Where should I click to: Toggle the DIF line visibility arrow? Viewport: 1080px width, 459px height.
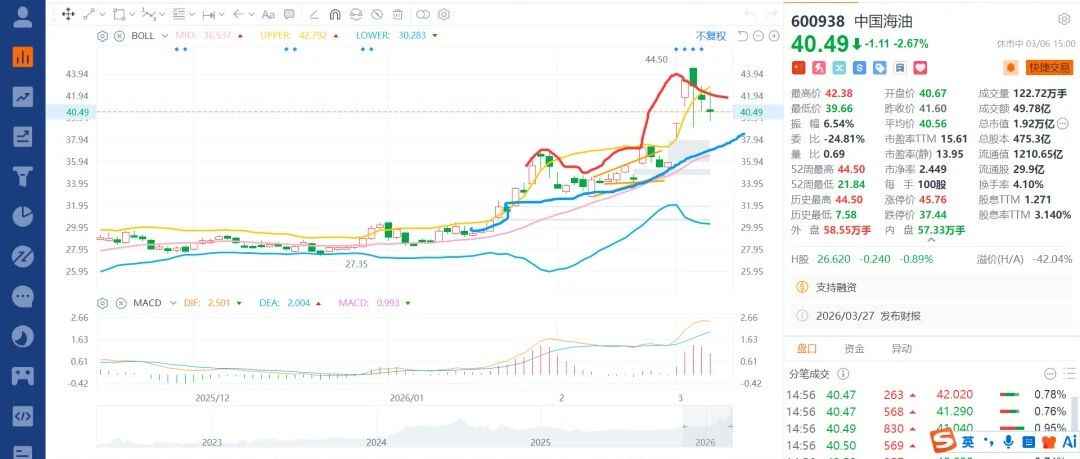tap(239, 303)
